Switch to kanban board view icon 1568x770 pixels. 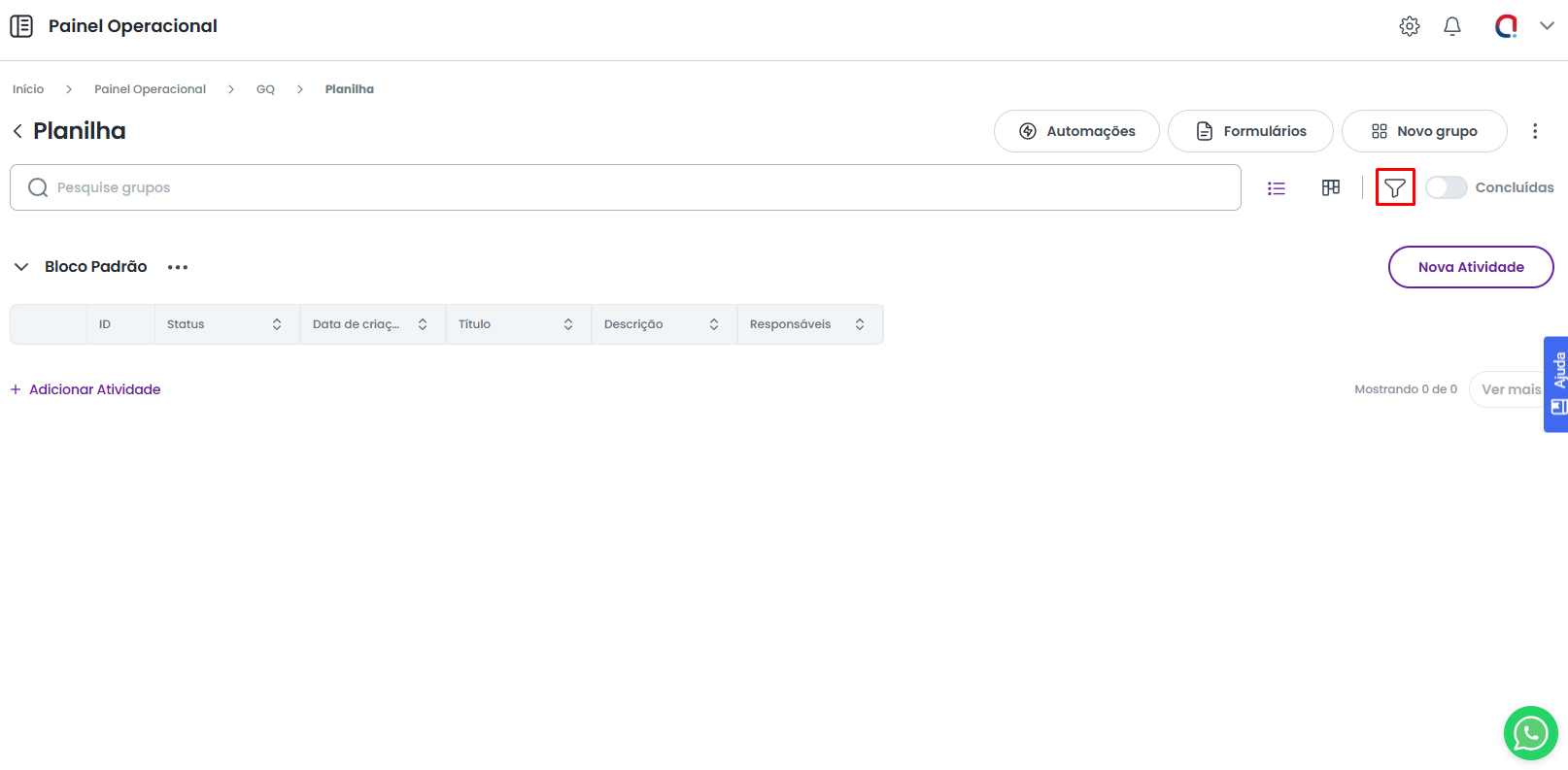click(x=1331, y=187)
